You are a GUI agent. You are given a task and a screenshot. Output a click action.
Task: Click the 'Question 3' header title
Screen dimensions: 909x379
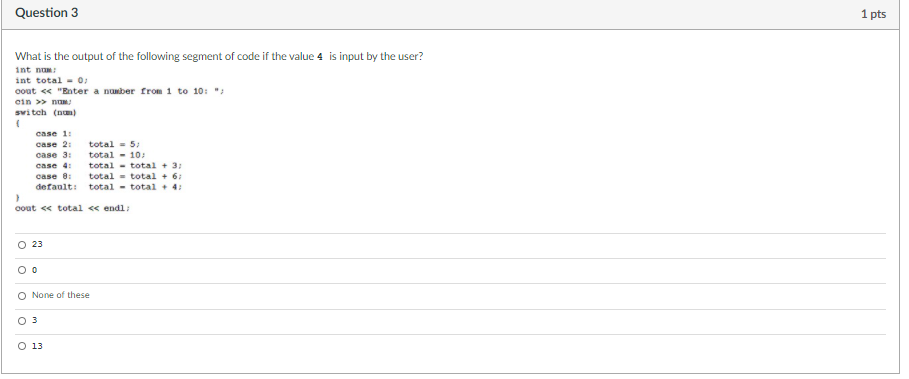(46, 13)
